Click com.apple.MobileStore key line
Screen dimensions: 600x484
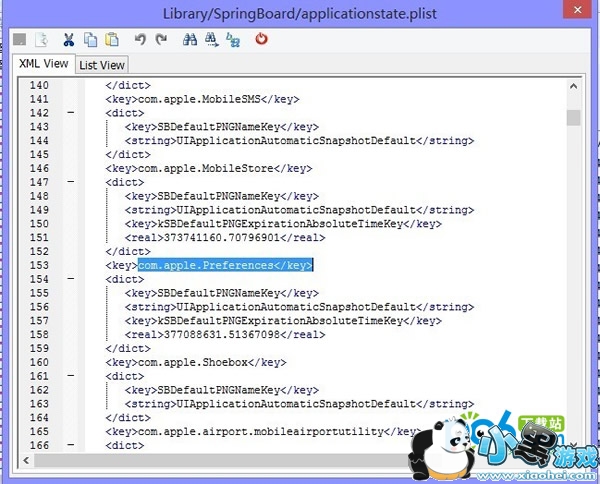pyautogui.click(x=209, y=168)
